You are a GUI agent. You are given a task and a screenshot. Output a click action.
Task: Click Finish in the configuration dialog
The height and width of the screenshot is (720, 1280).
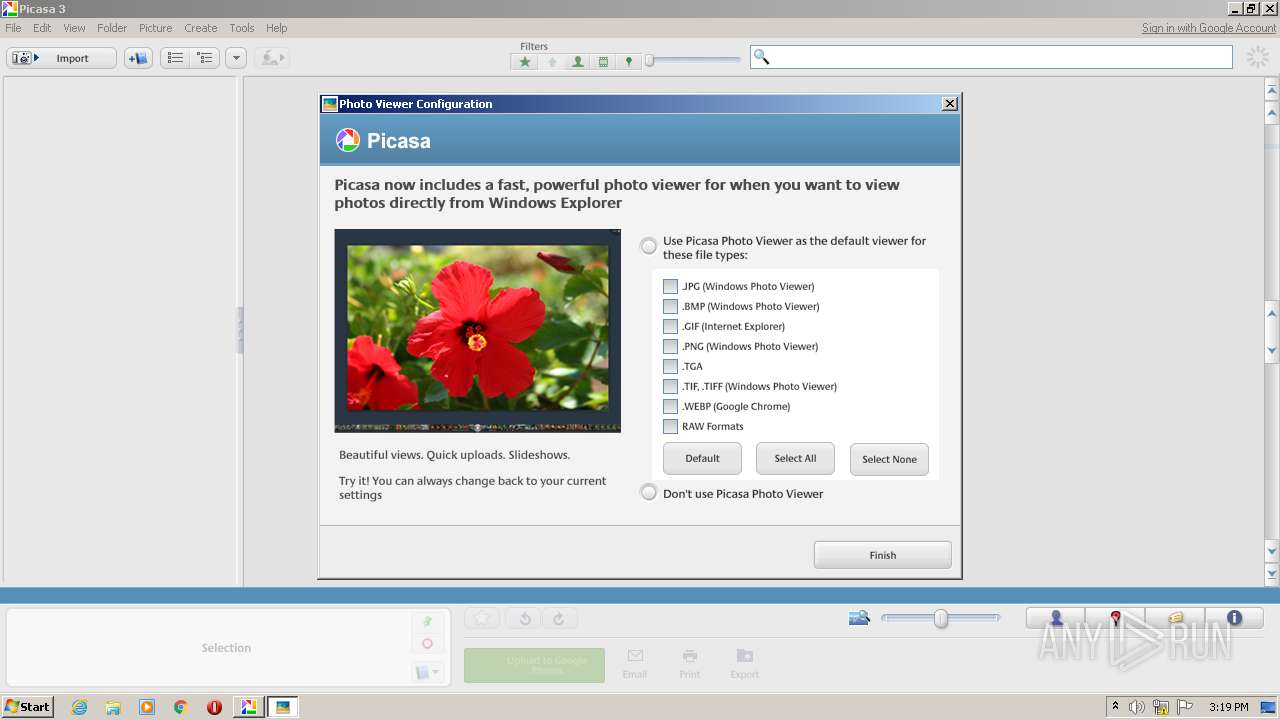click(882, 555)
